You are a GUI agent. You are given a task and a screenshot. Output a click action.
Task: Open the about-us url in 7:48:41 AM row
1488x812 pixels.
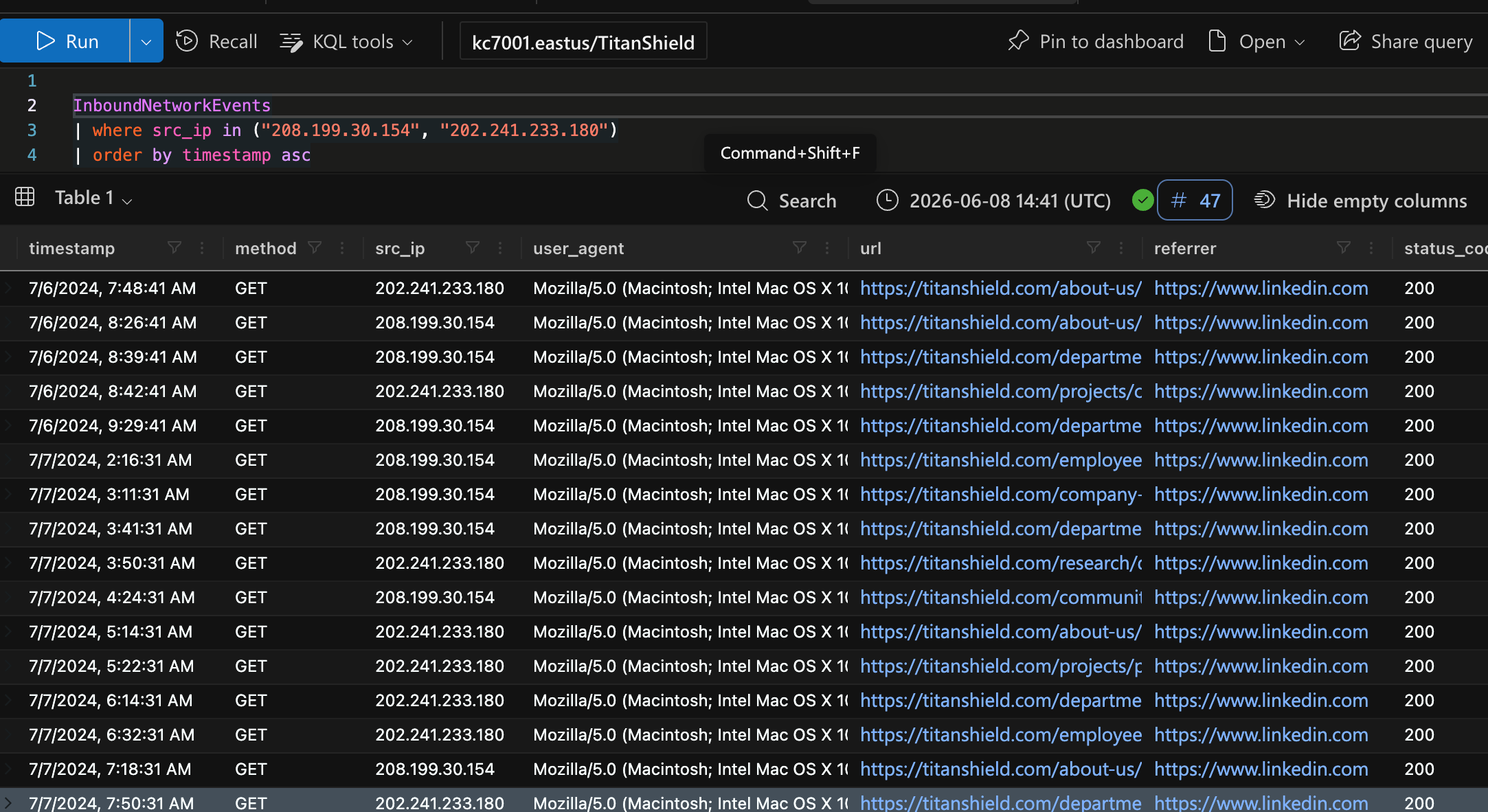point(1000,288)
